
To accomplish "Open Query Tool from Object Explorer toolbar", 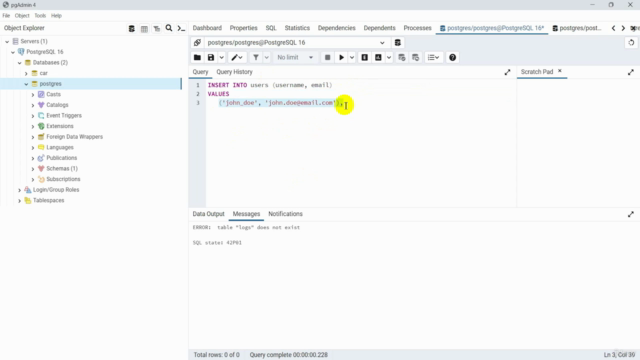I will (x=131, y=29).
